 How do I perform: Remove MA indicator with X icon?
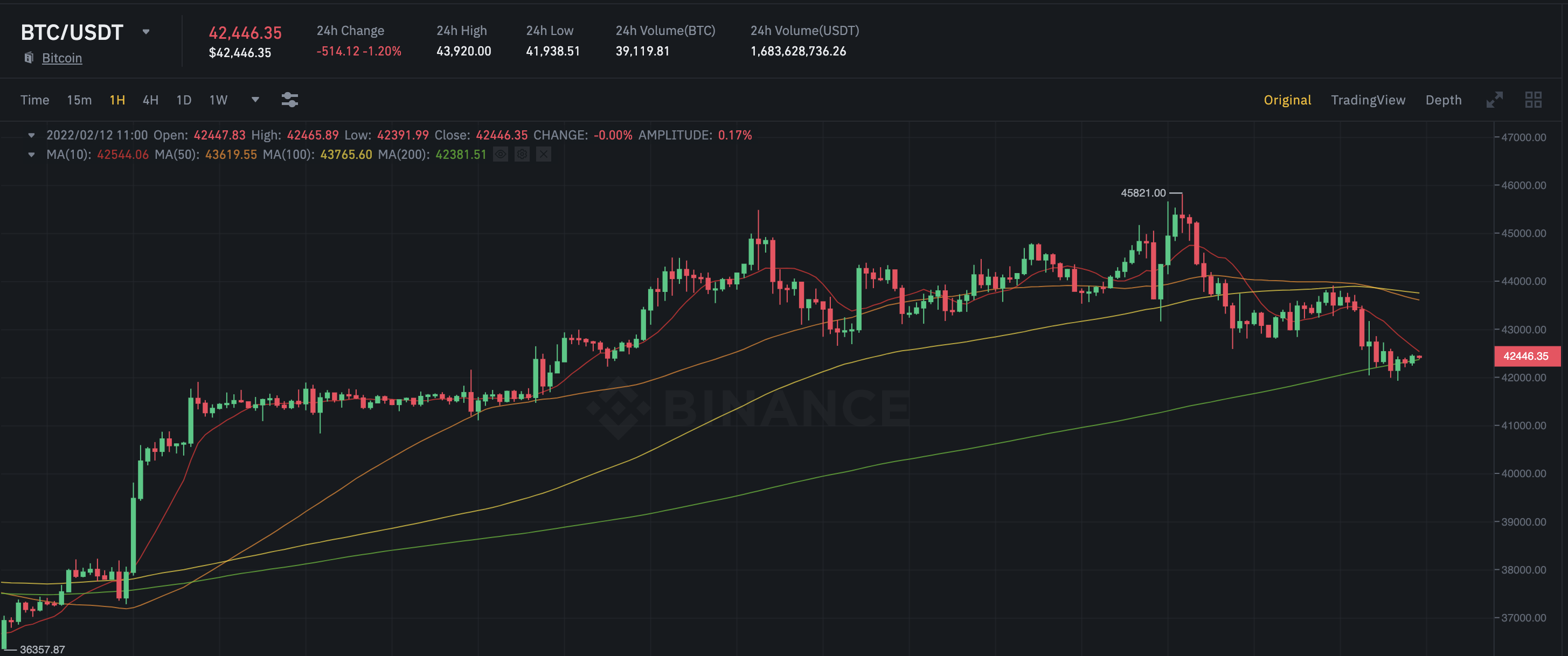tap(544, 155)
